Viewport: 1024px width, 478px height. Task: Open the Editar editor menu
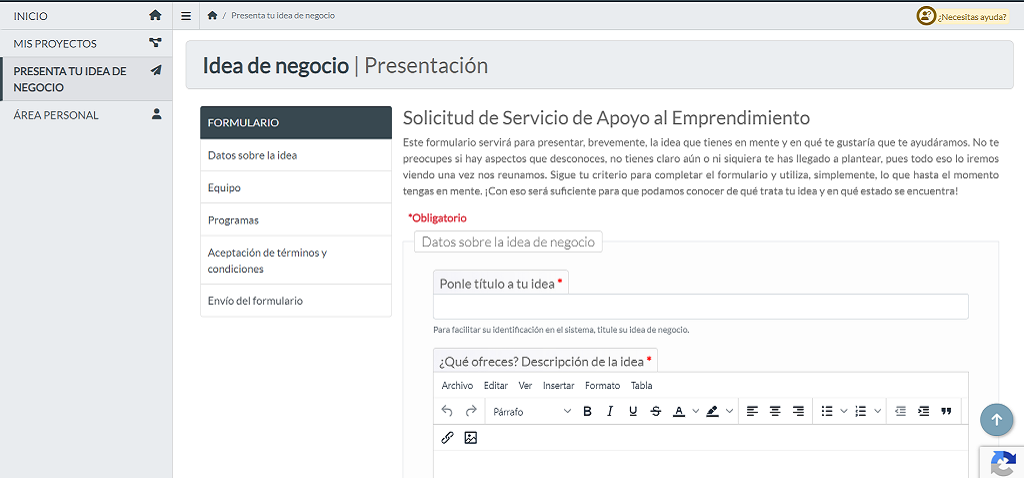click(x=496, y=385)
